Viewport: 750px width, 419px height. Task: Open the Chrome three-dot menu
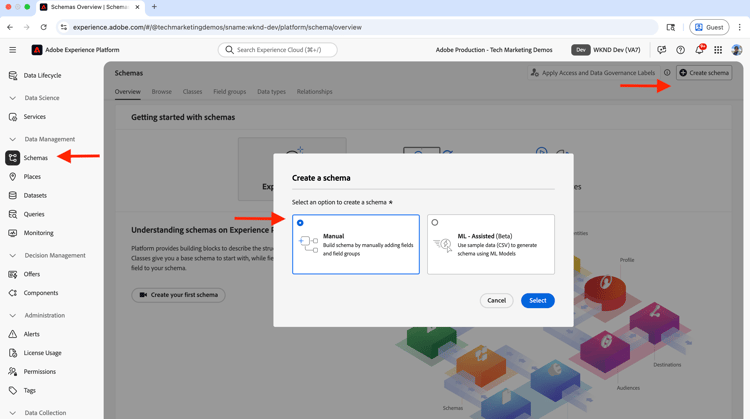coord(739,27)
